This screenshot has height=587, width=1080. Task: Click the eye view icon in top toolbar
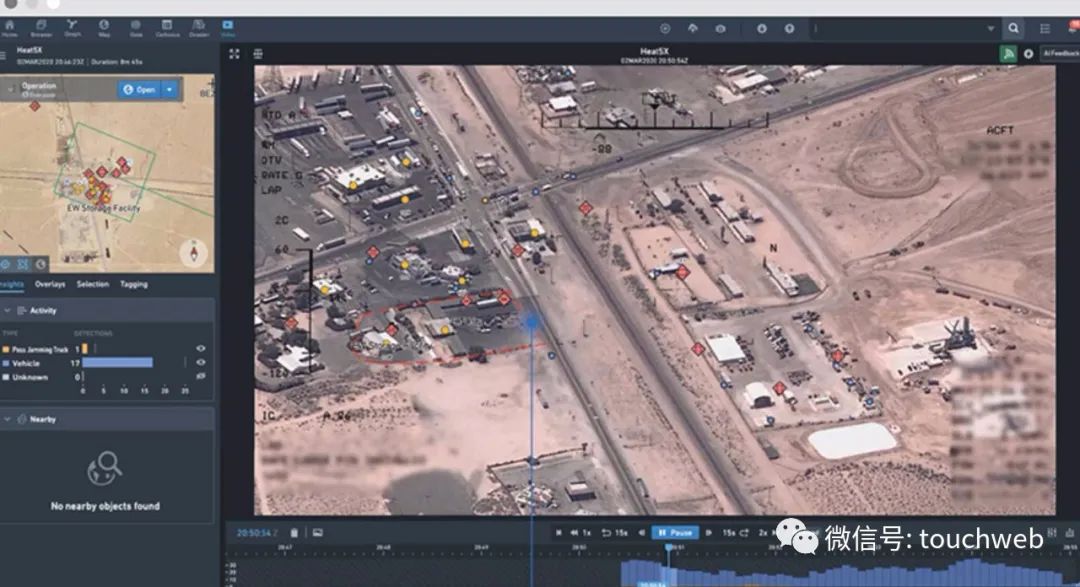pyautogui.click(x=720, y=28)
